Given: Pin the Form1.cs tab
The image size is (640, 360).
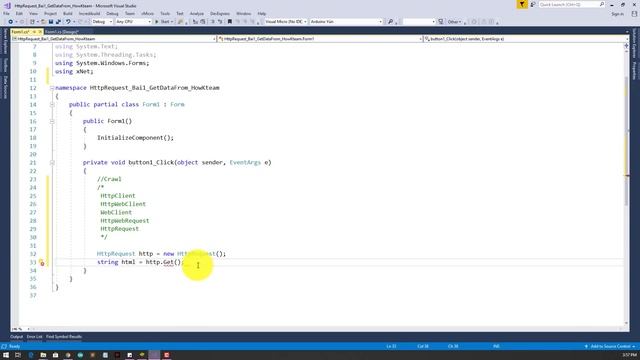Looking at the screenshot, I should pos(34,32).
